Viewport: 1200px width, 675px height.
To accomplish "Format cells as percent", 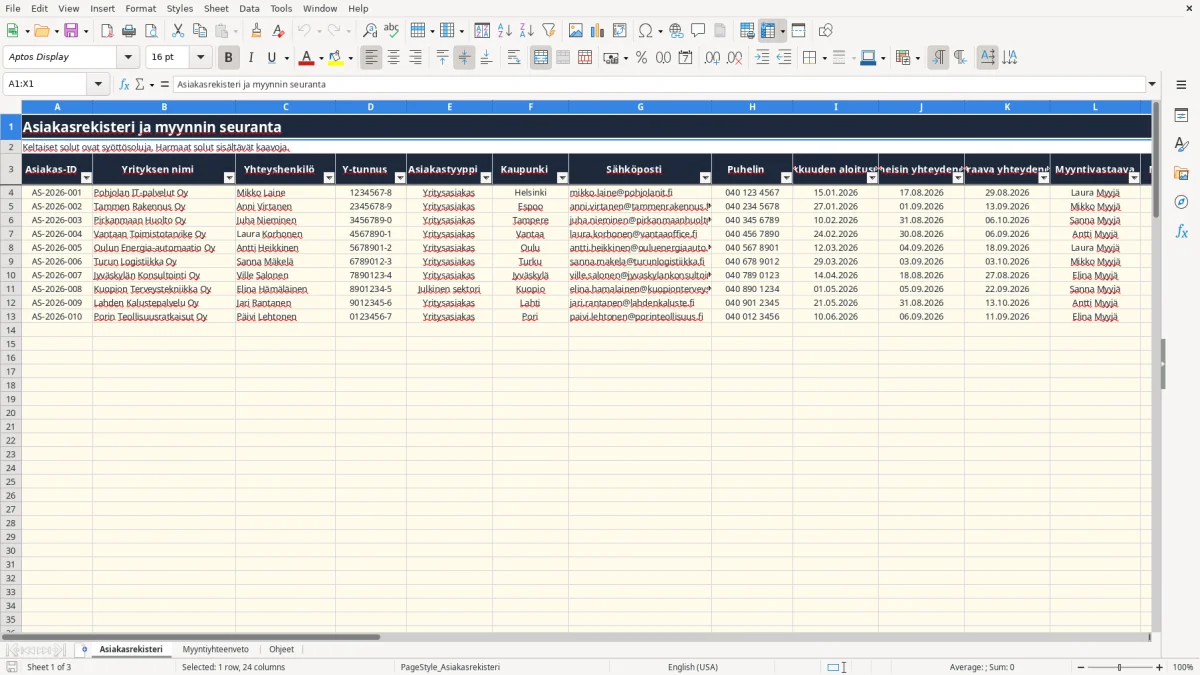I will (641, 58).
